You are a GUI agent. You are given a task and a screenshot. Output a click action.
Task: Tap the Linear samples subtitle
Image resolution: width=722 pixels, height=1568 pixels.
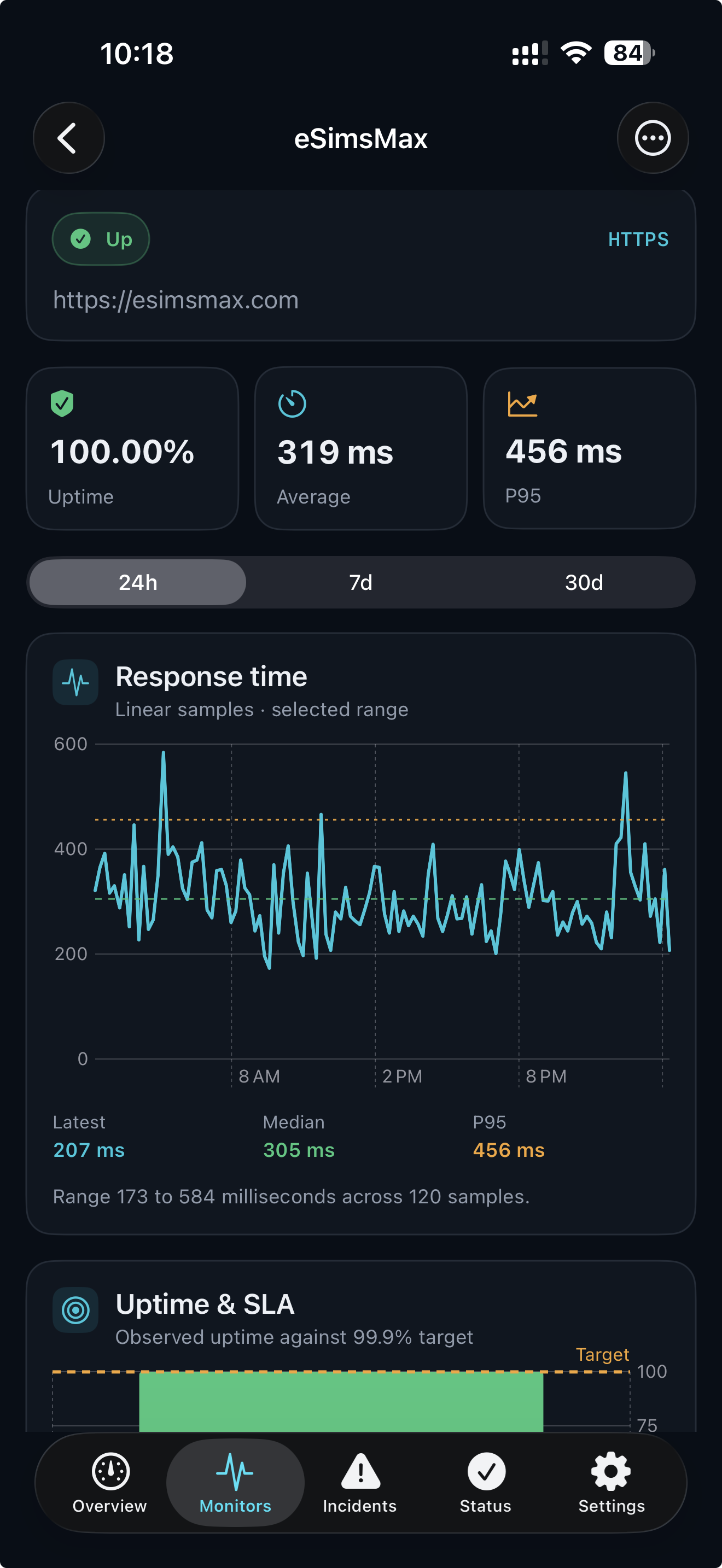pyautogui.click(x=262, y=710)
